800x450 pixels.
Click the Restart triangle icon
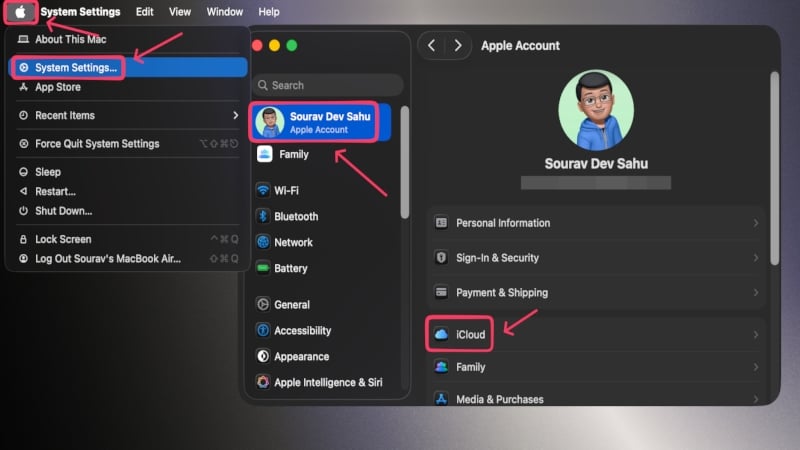click(x=23, y=191)
